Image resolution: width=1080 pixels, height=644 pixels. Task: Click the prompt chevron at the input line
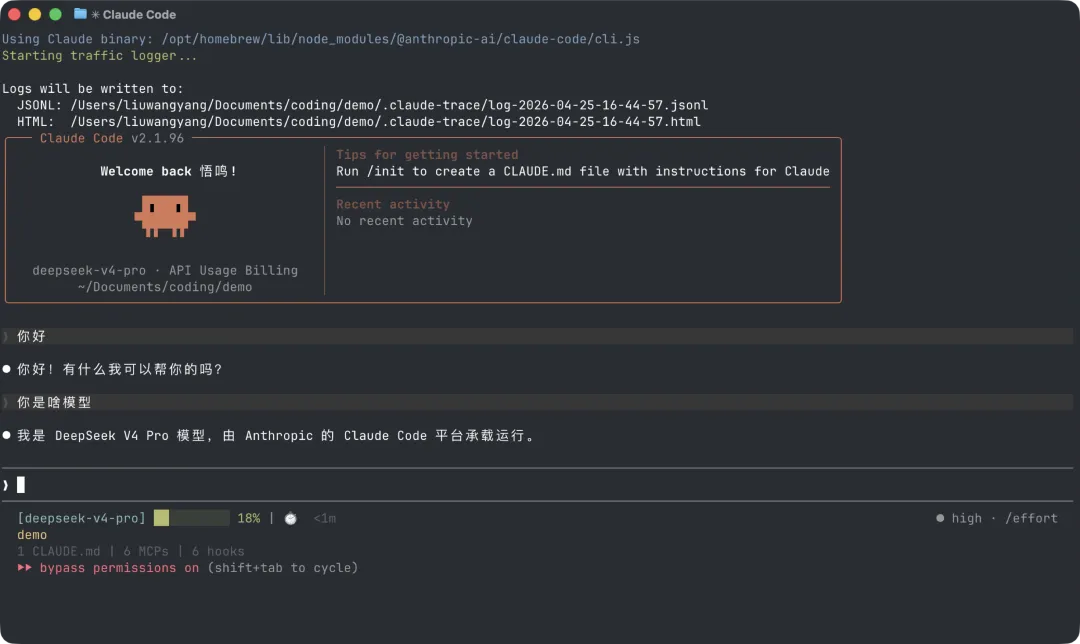(x=6, y=485)
